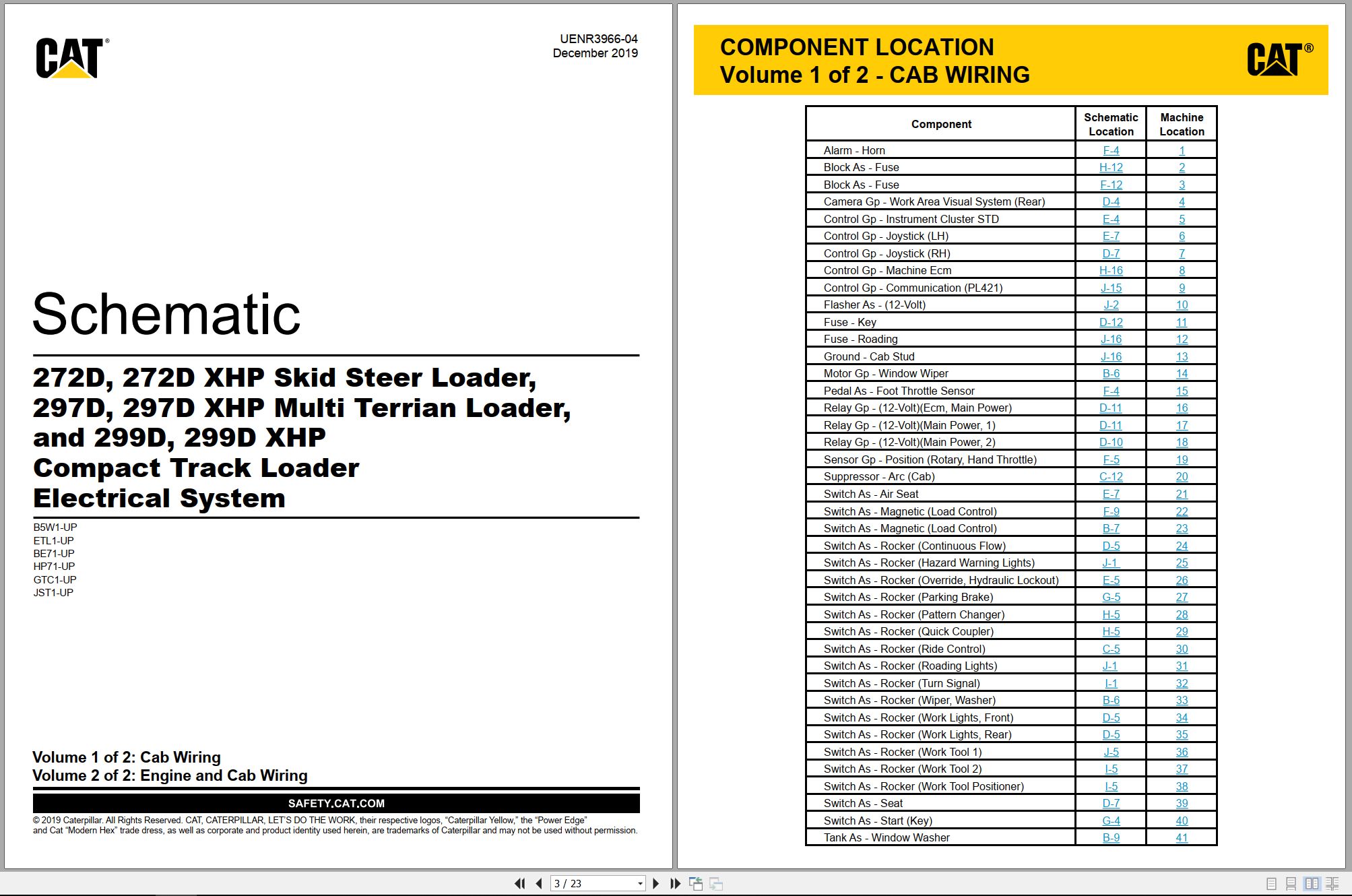The width and height of the screenshot is (1352, 896).
Task: Return to the previous view
Action: coord(696,883)
